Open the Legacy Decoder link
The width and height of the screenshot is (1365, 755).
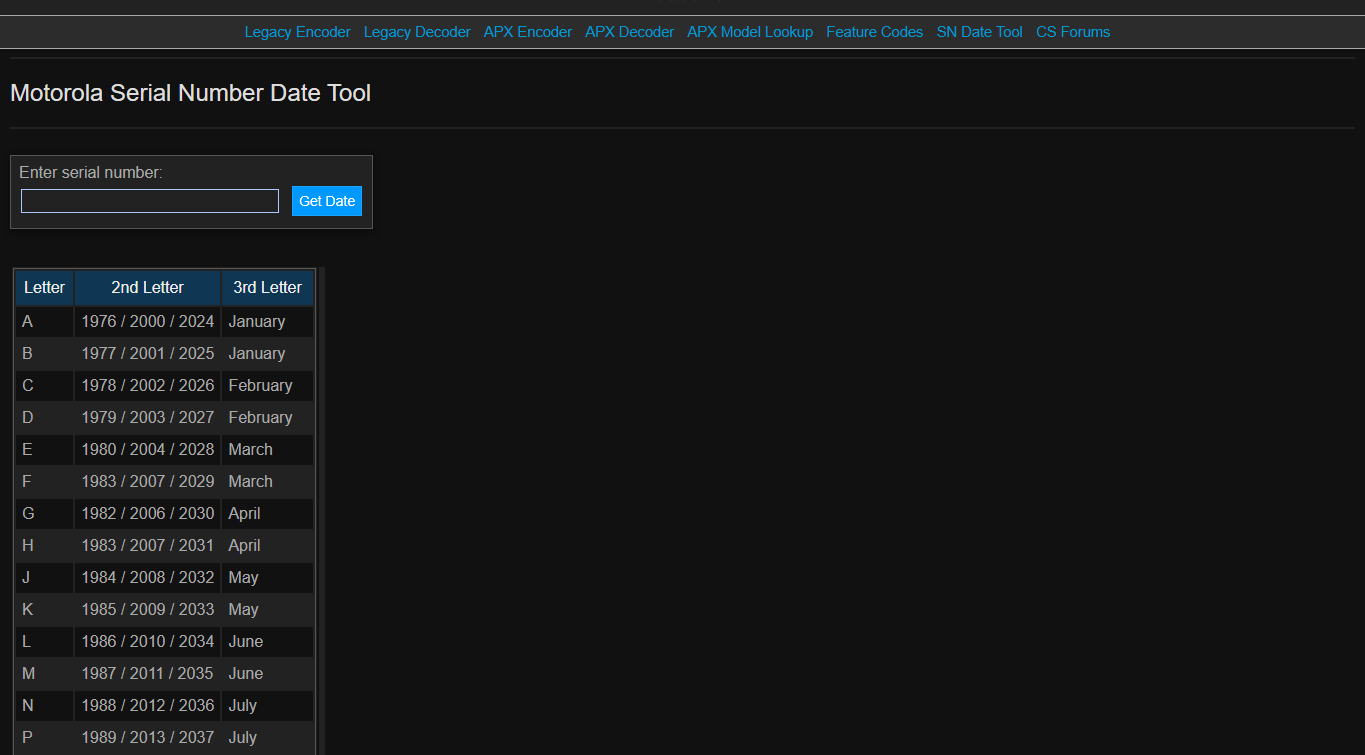coord(417,32)
